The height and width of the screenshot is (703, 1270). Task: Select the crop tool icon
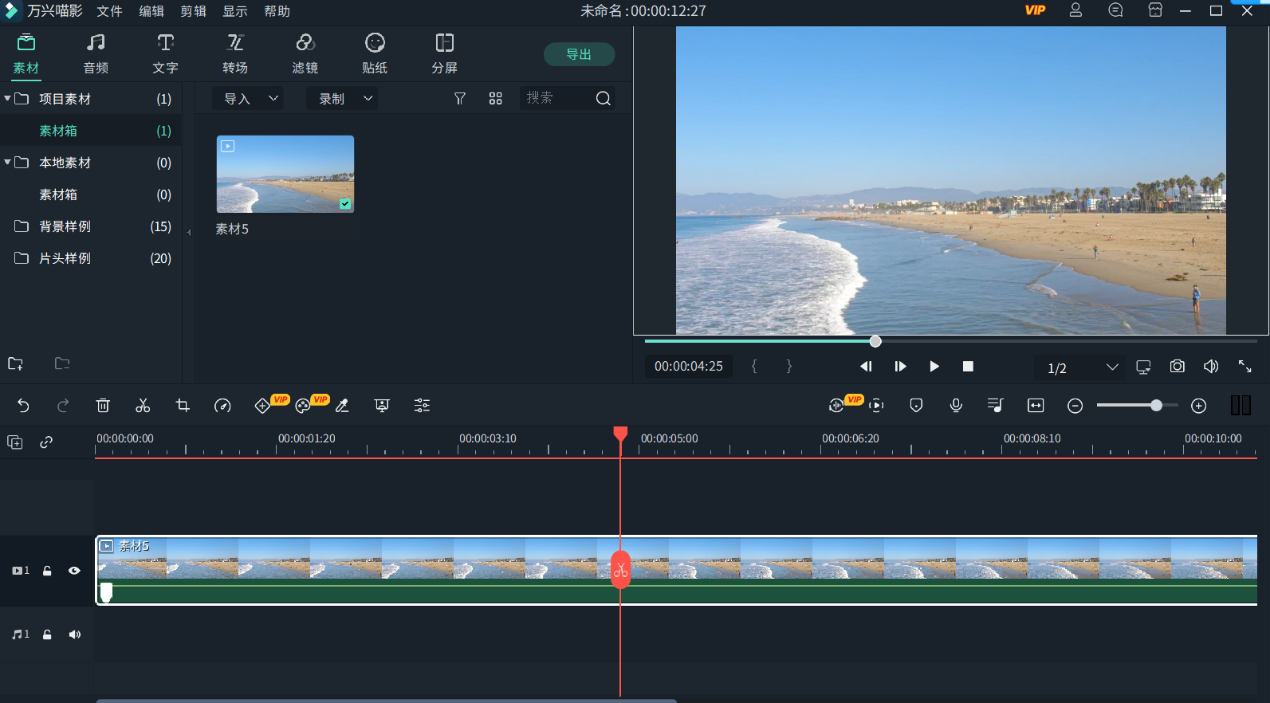point(183,405)
